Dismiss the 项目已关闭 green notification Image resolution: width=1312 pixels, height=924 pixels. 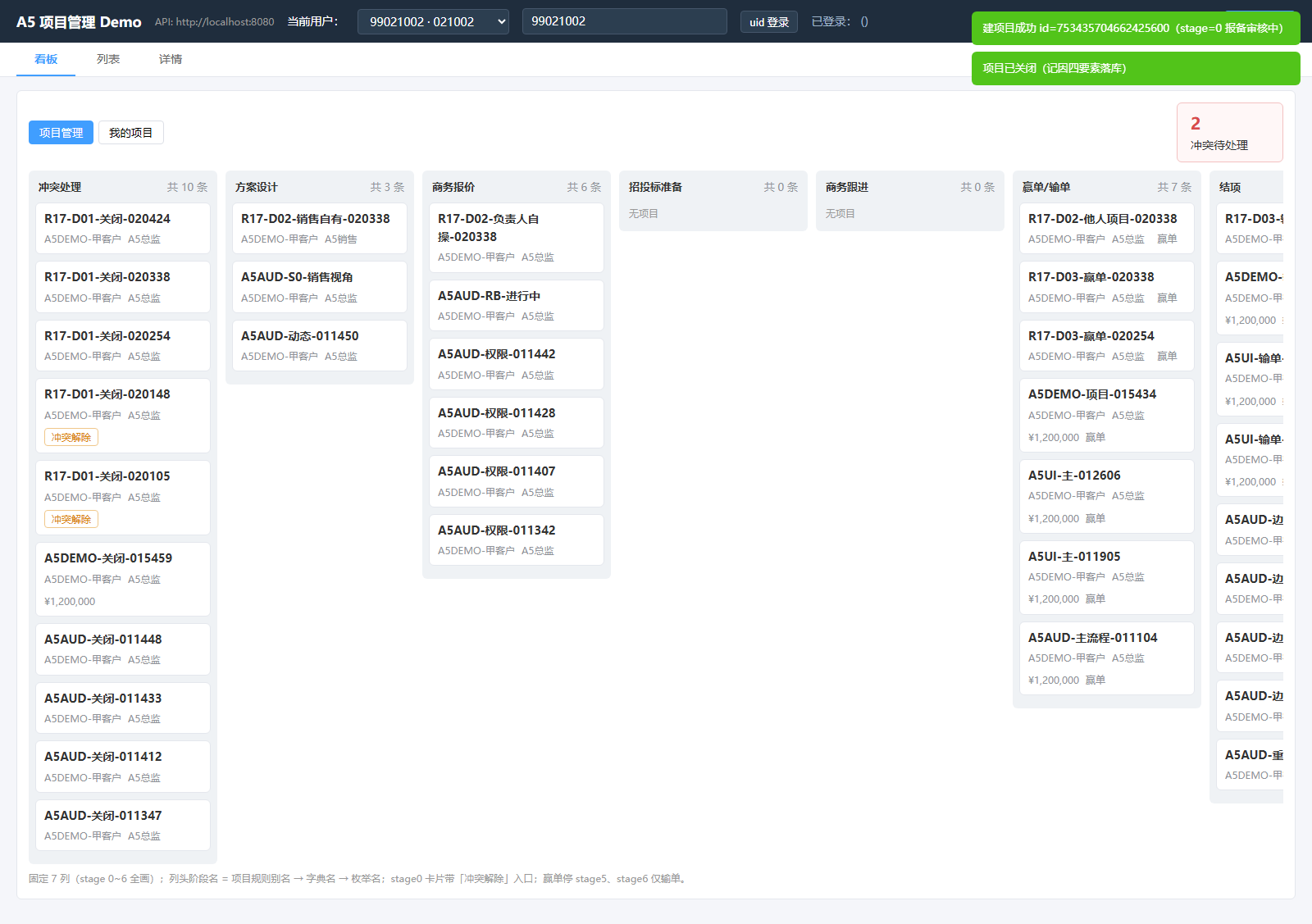click(x=1136, y=68)
